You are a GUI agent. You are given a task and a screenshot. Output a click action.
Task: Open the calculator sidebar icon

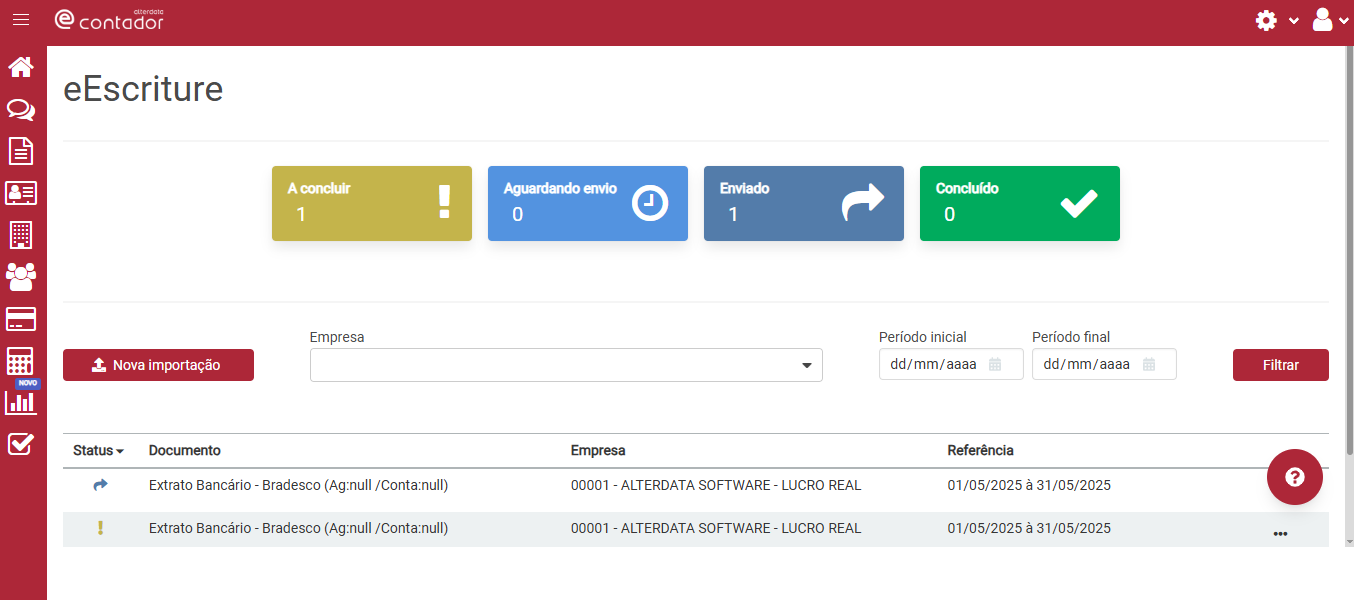click(x=21, y=361)
